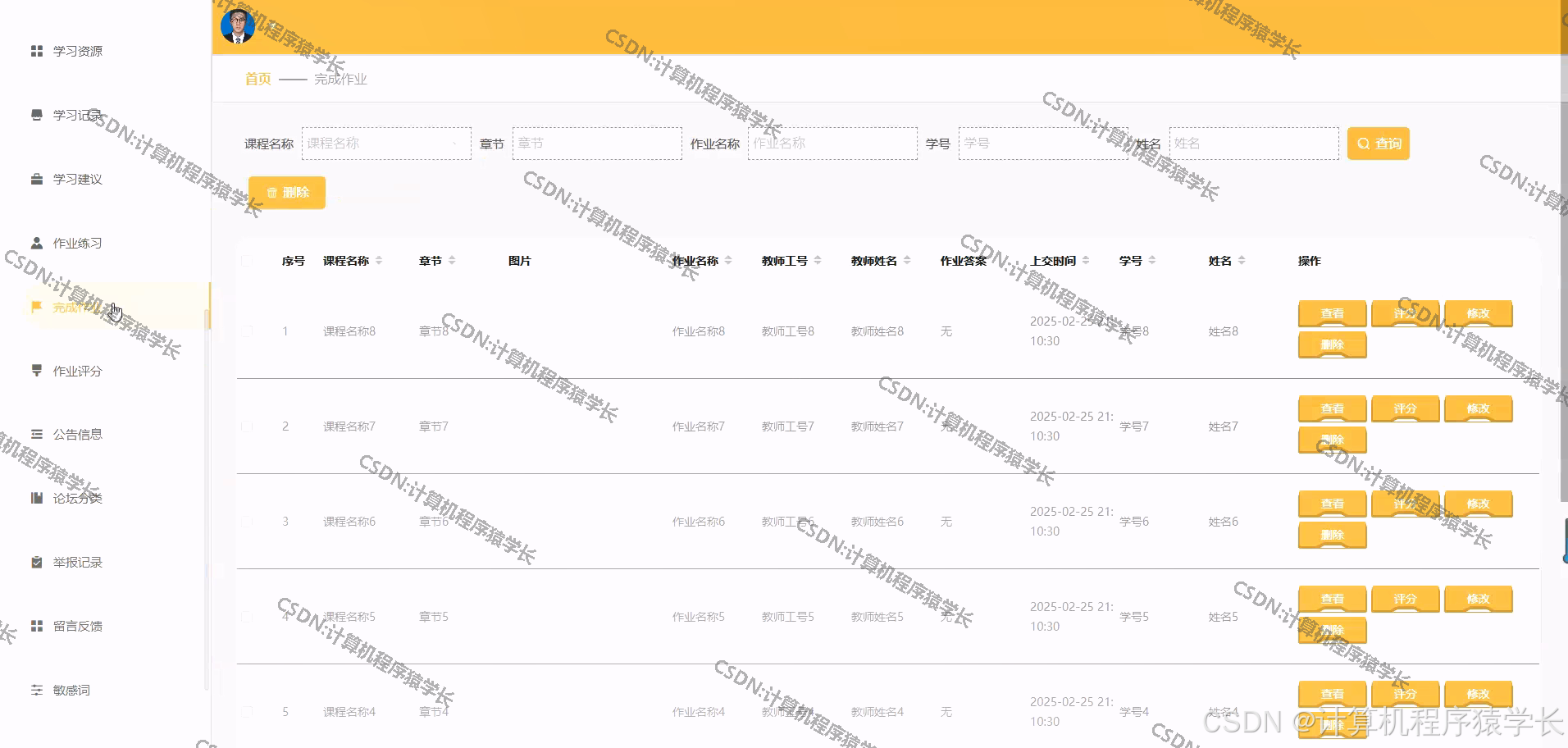Sort table by 章节 column arrows
Image resolution: width=1568 pixels, height=748 pixels.
pos(452,261)
